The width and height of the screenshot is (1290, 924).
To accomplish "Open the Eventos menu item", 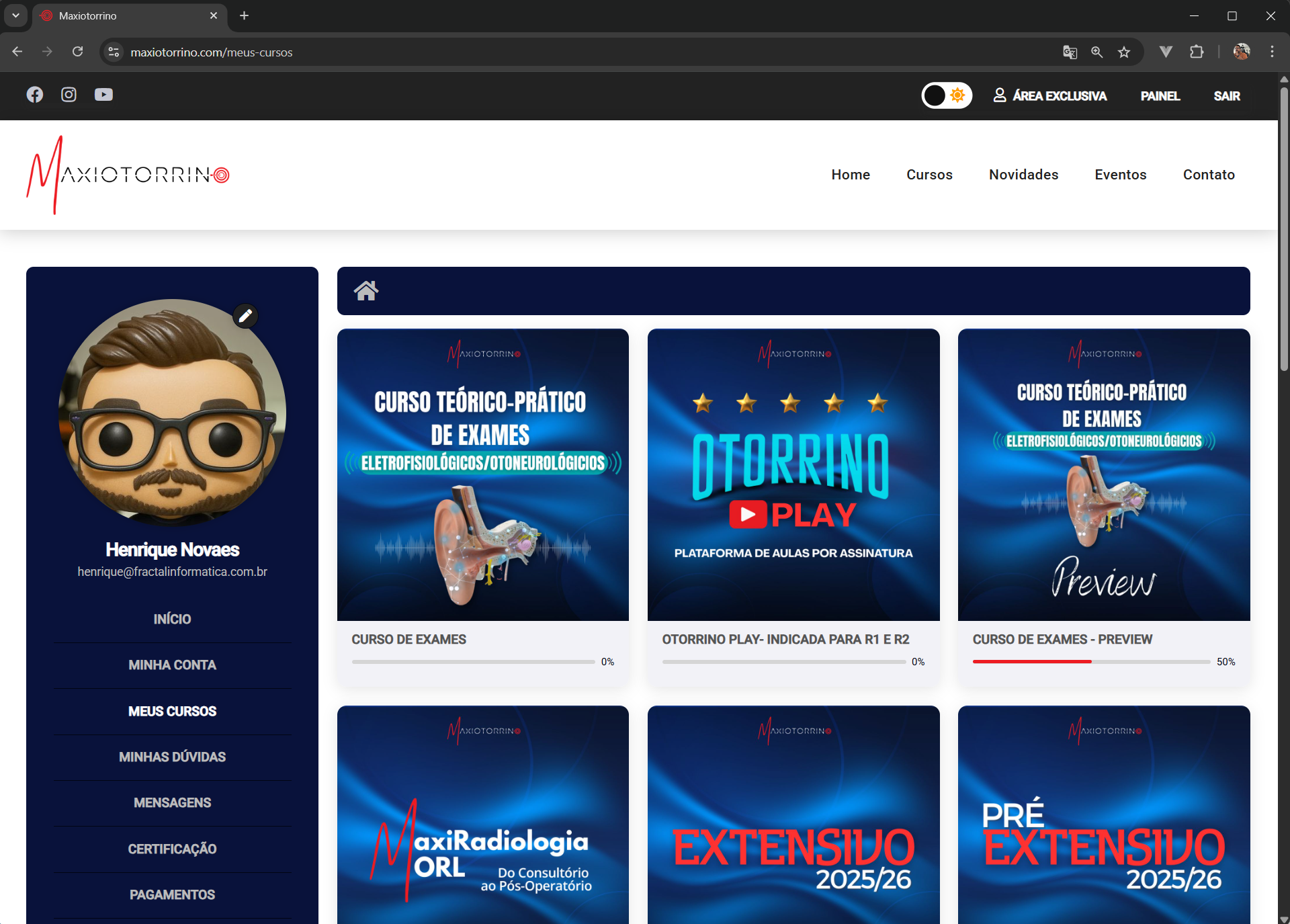I will point(1121,175).
